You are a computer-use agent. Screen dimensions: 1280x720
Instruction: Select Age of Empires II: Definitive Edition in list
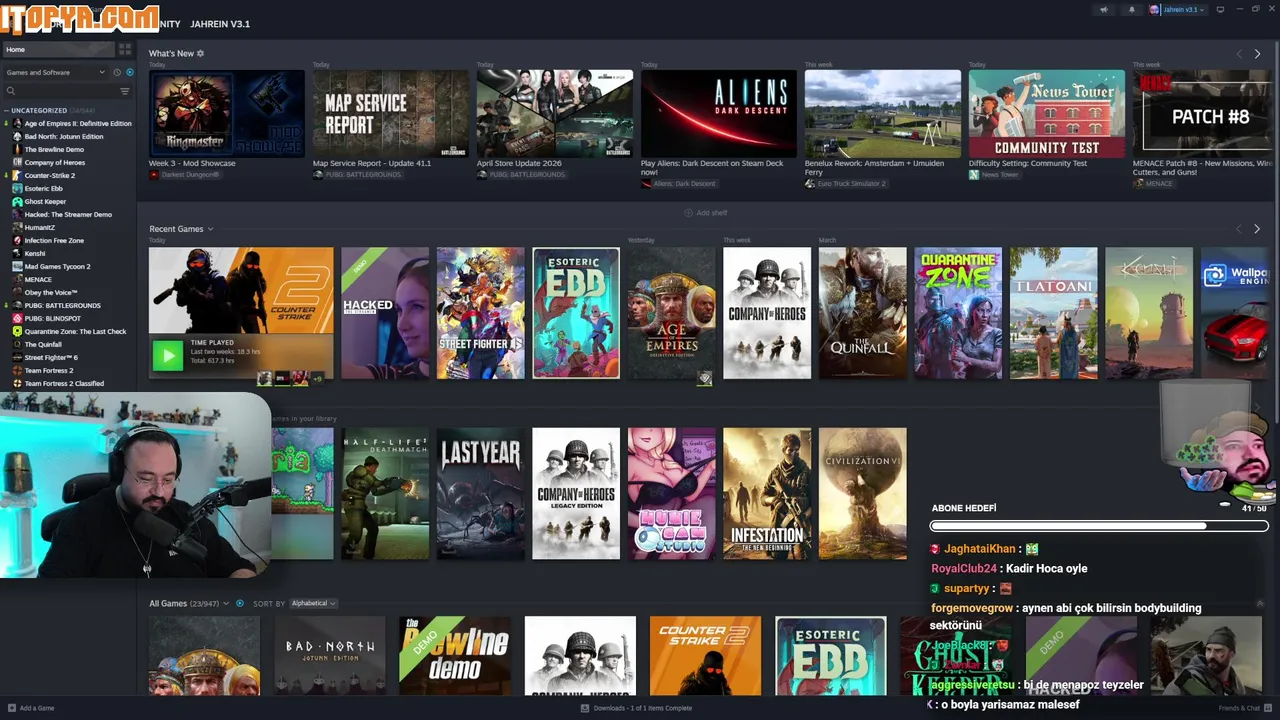point(78,123)
